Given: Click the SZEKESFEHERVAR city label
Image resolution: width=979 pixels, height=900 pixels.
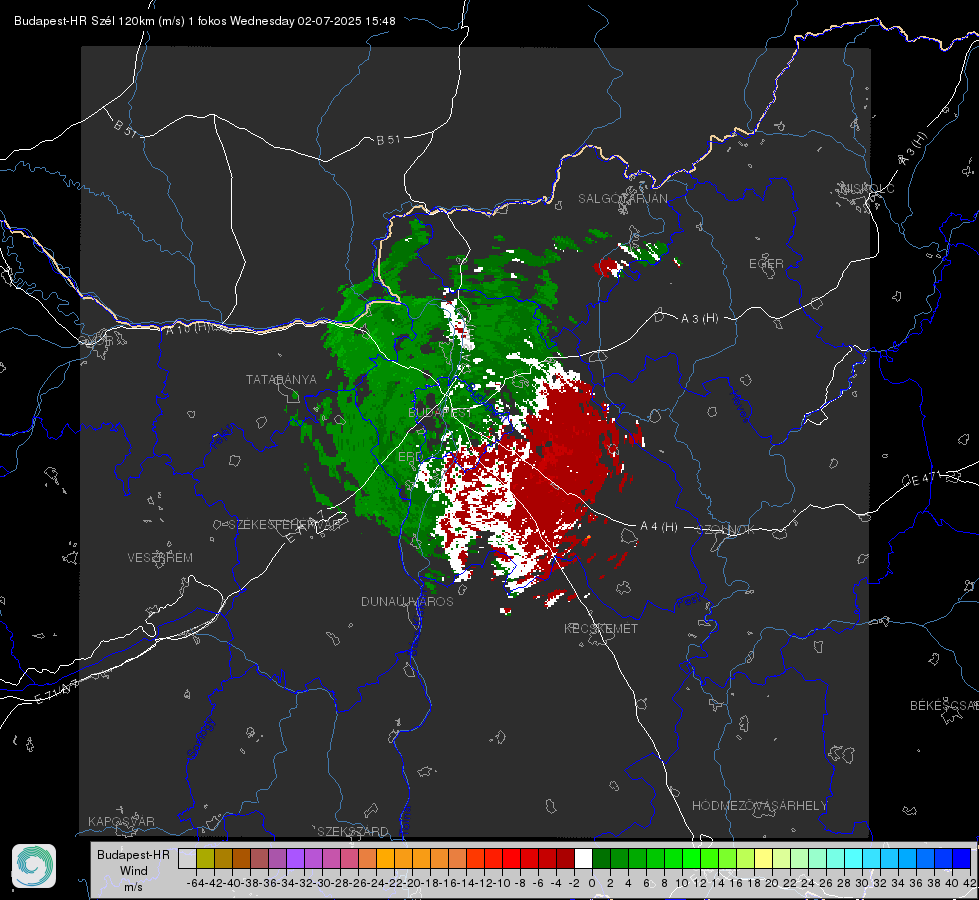Looking at the screenshot, I should (x=284, y=525).
